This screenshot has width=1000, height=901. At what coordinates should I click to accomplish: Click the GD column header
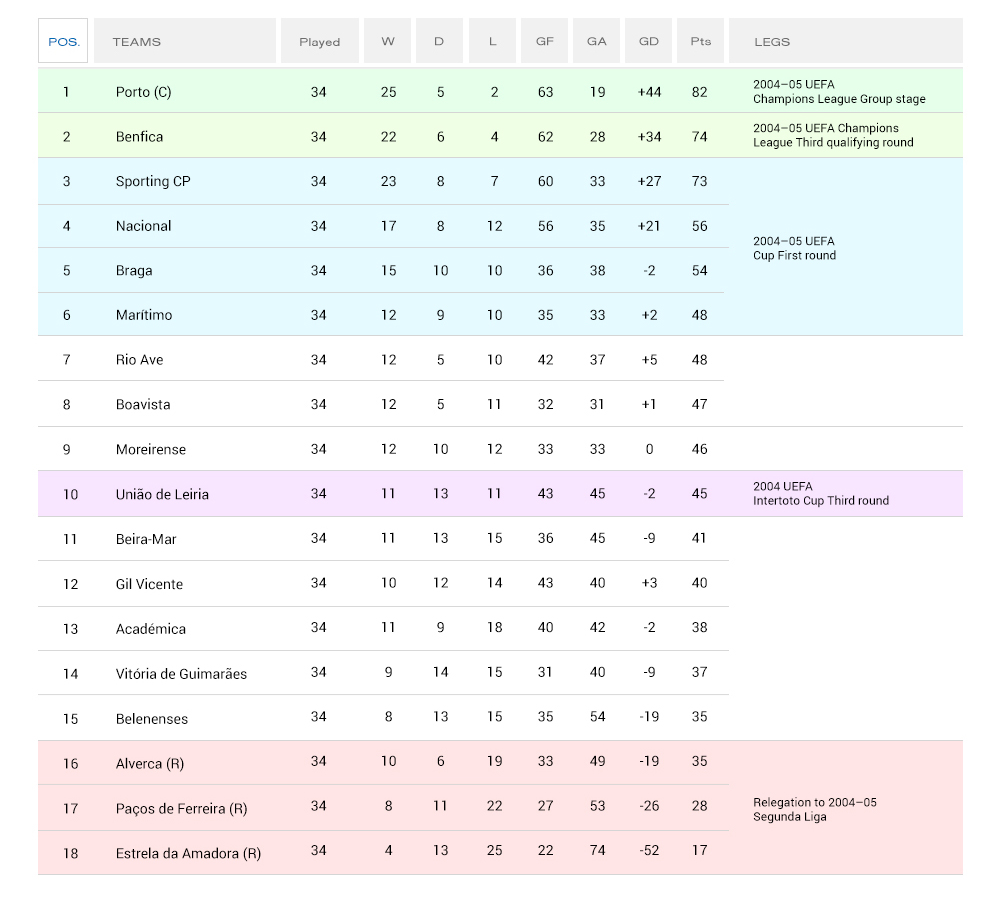click(x=648, y=42)
